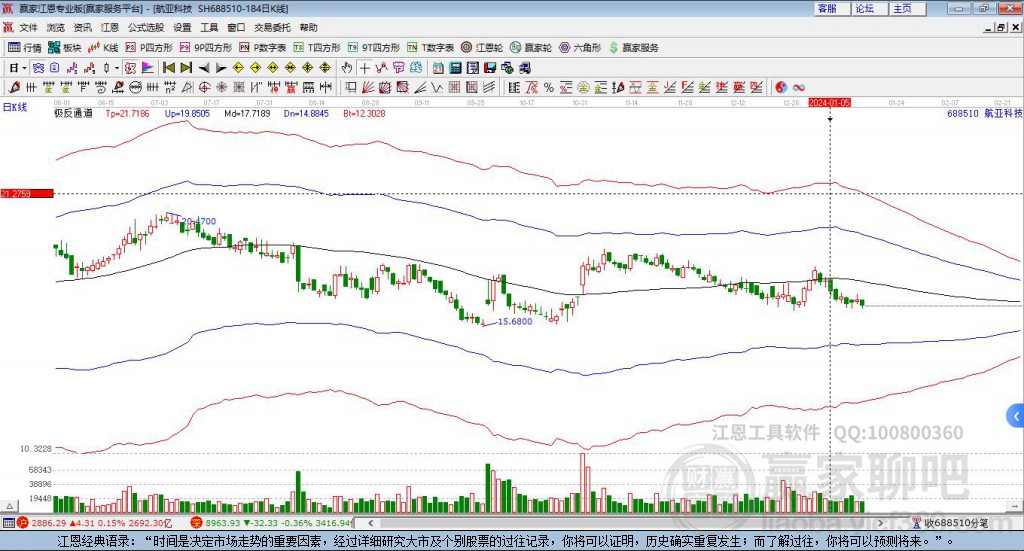Click the 论坛 forum button
Screen dimensions: 1024x551
(x=869, y=8)
